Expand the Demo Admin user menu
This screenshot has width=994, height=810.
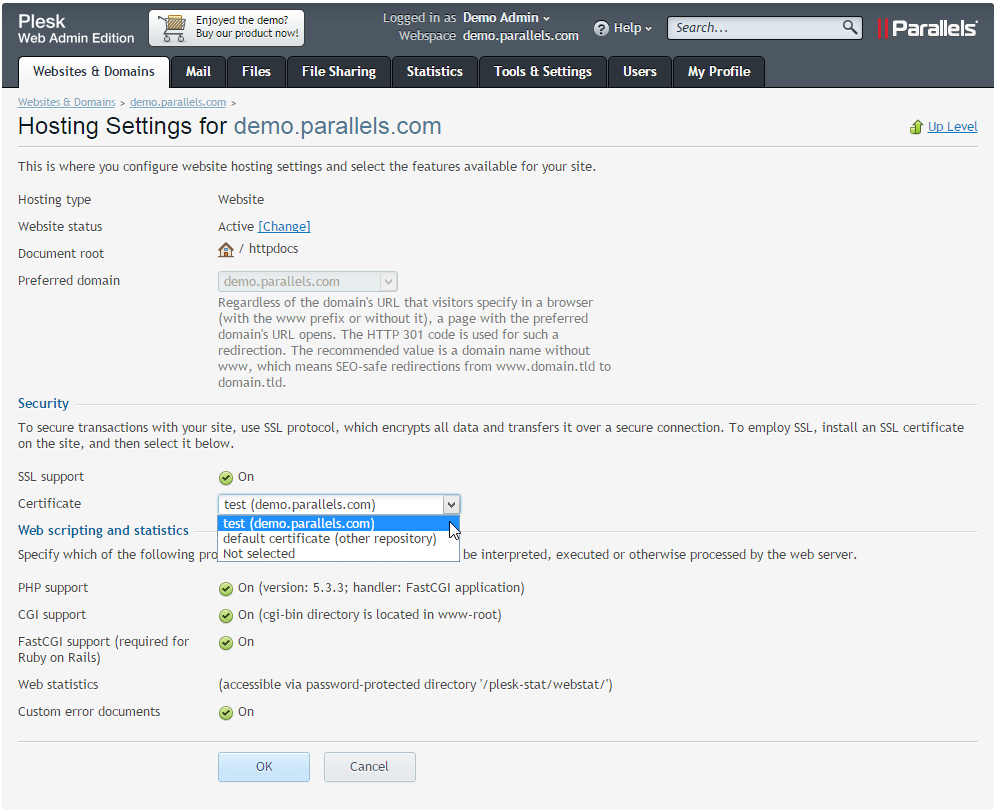(x=507, y=18)
